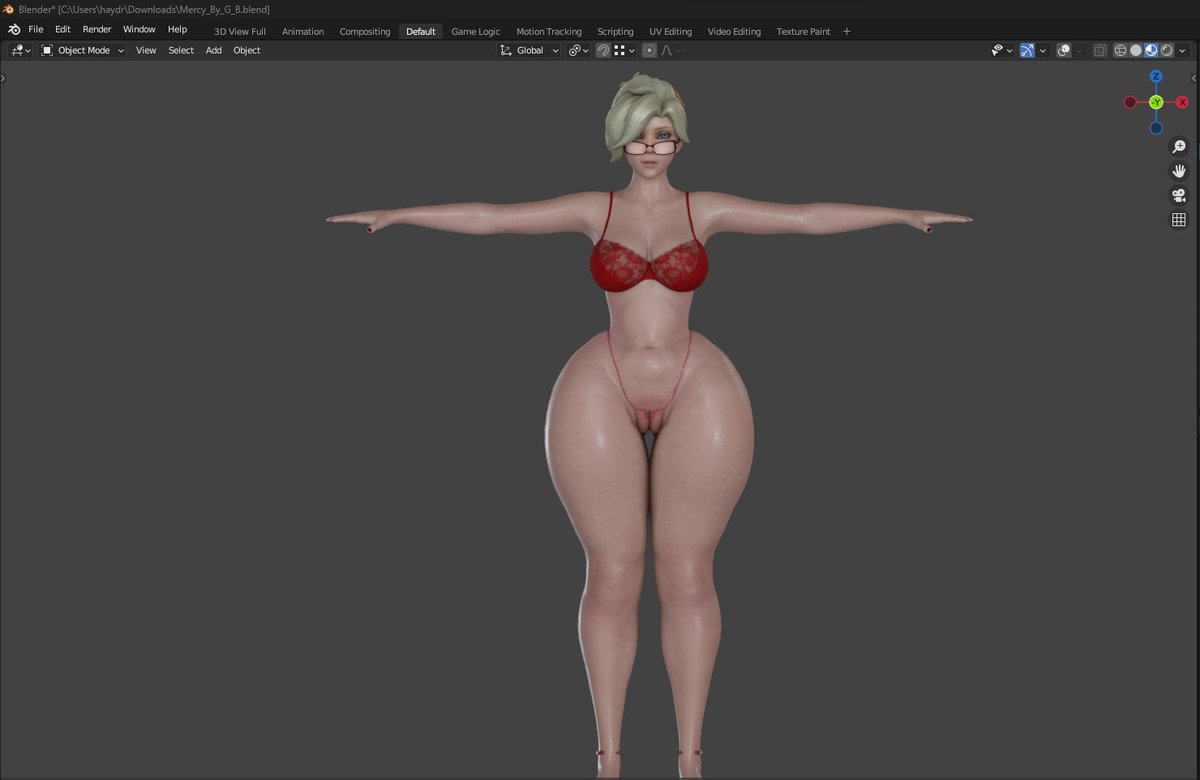This screenshot has height=780, width=1200.
Task: Switch to the Video Editing workspace tab
Action: [x=734, y=31]
